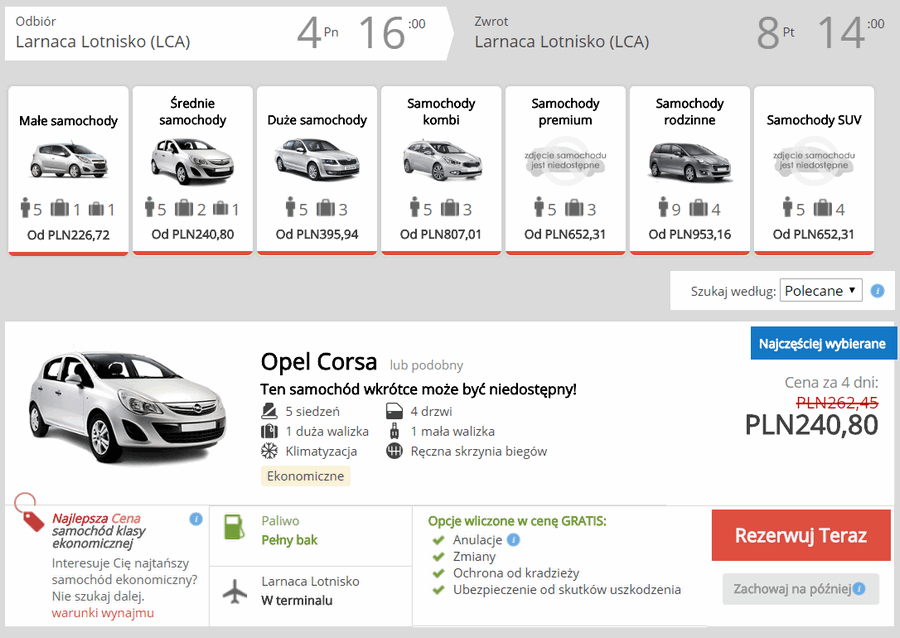Click the sedan image in Duże samochody

317,159
